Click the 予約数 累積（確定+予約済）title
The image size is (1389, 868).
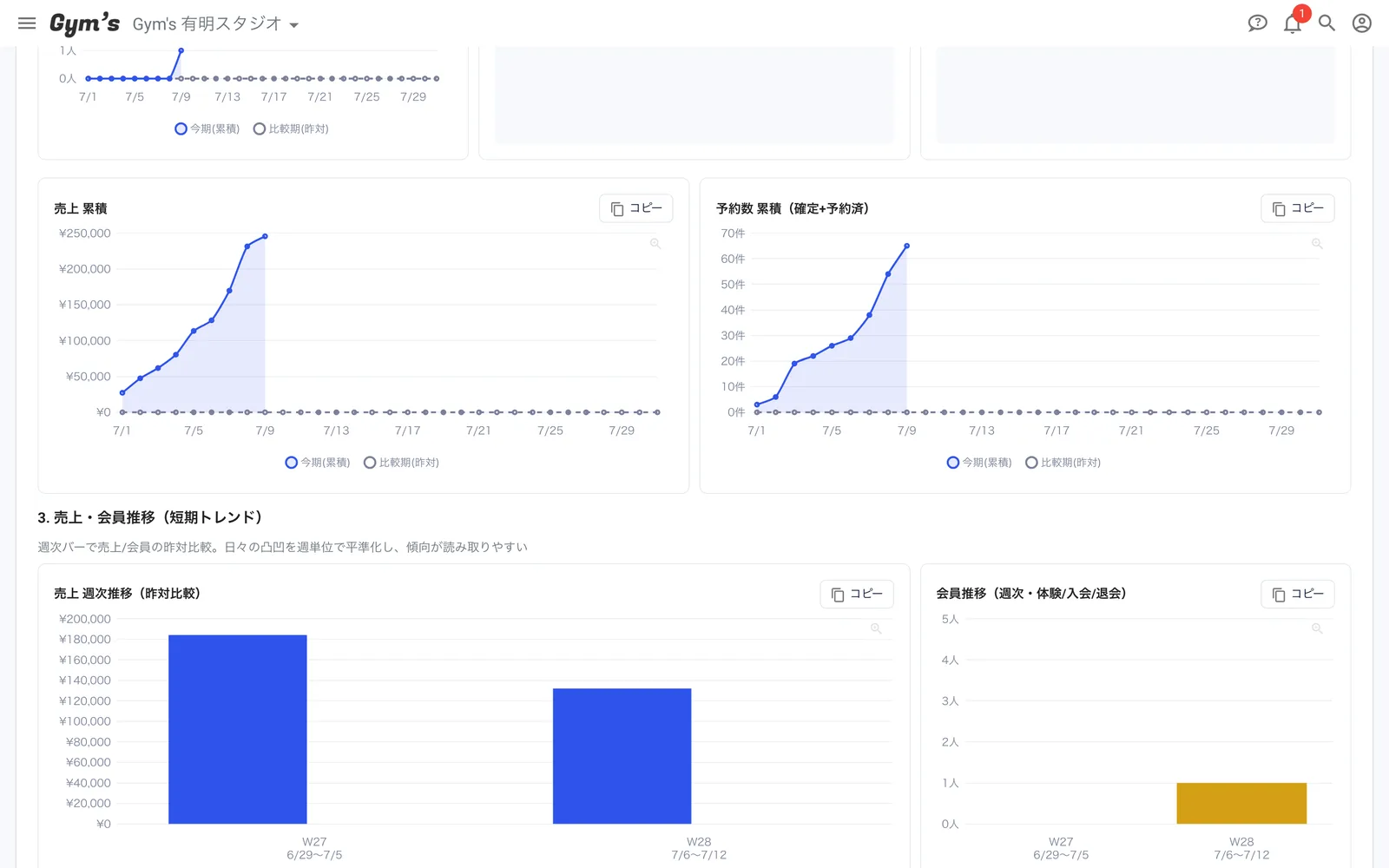point(793,208)
